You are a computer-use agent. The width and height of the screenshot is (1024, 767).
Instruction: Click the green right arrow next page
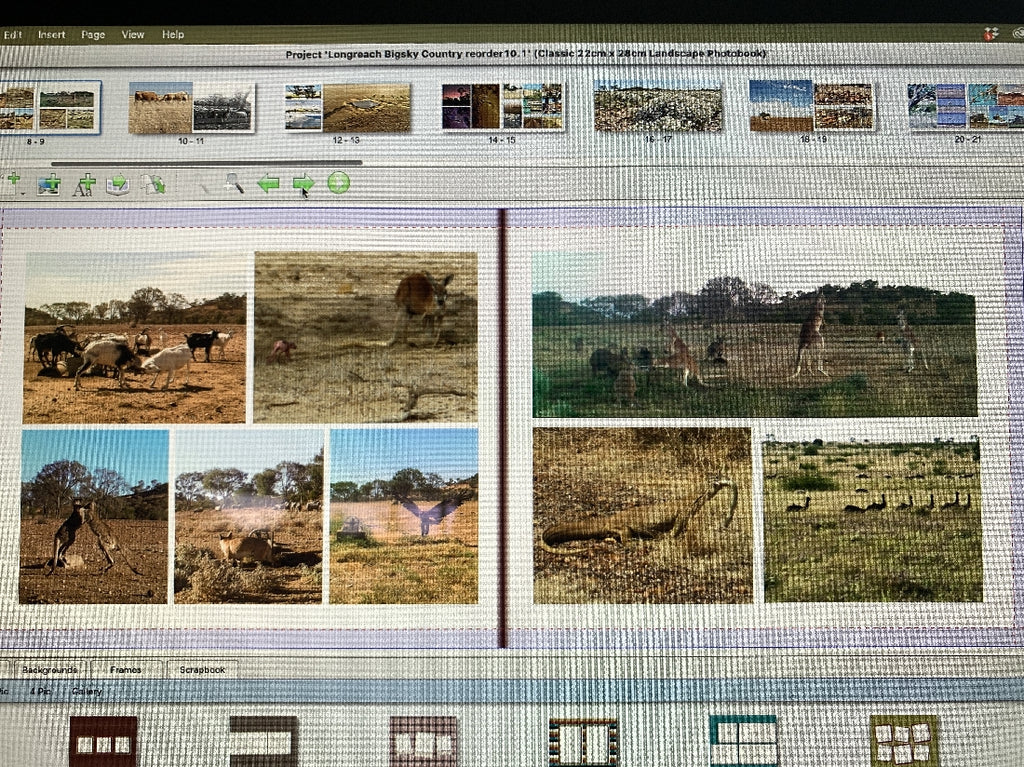[x=303, y=184]
